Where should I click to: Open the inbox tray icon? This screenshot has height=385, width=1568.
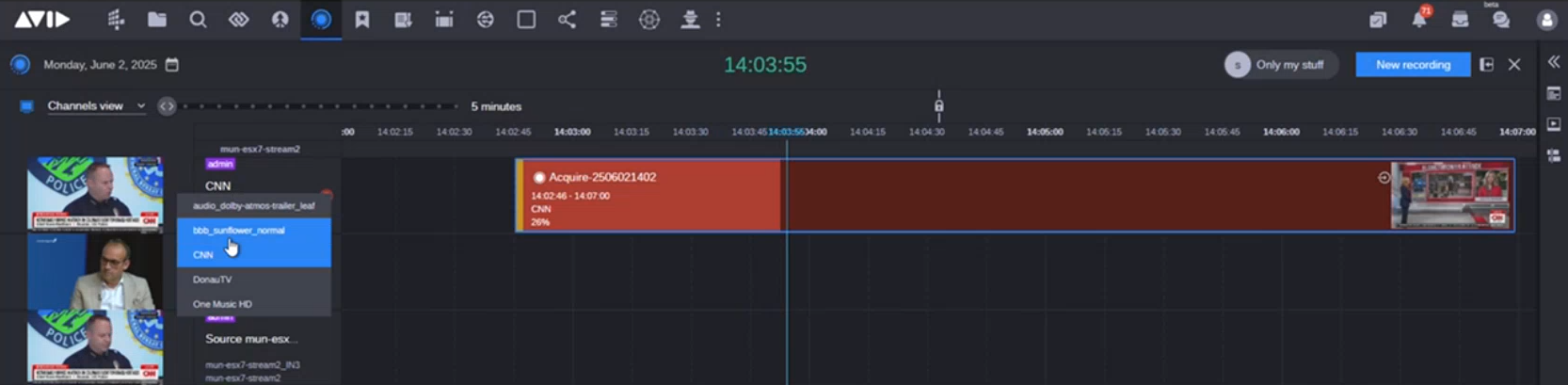1460,20
